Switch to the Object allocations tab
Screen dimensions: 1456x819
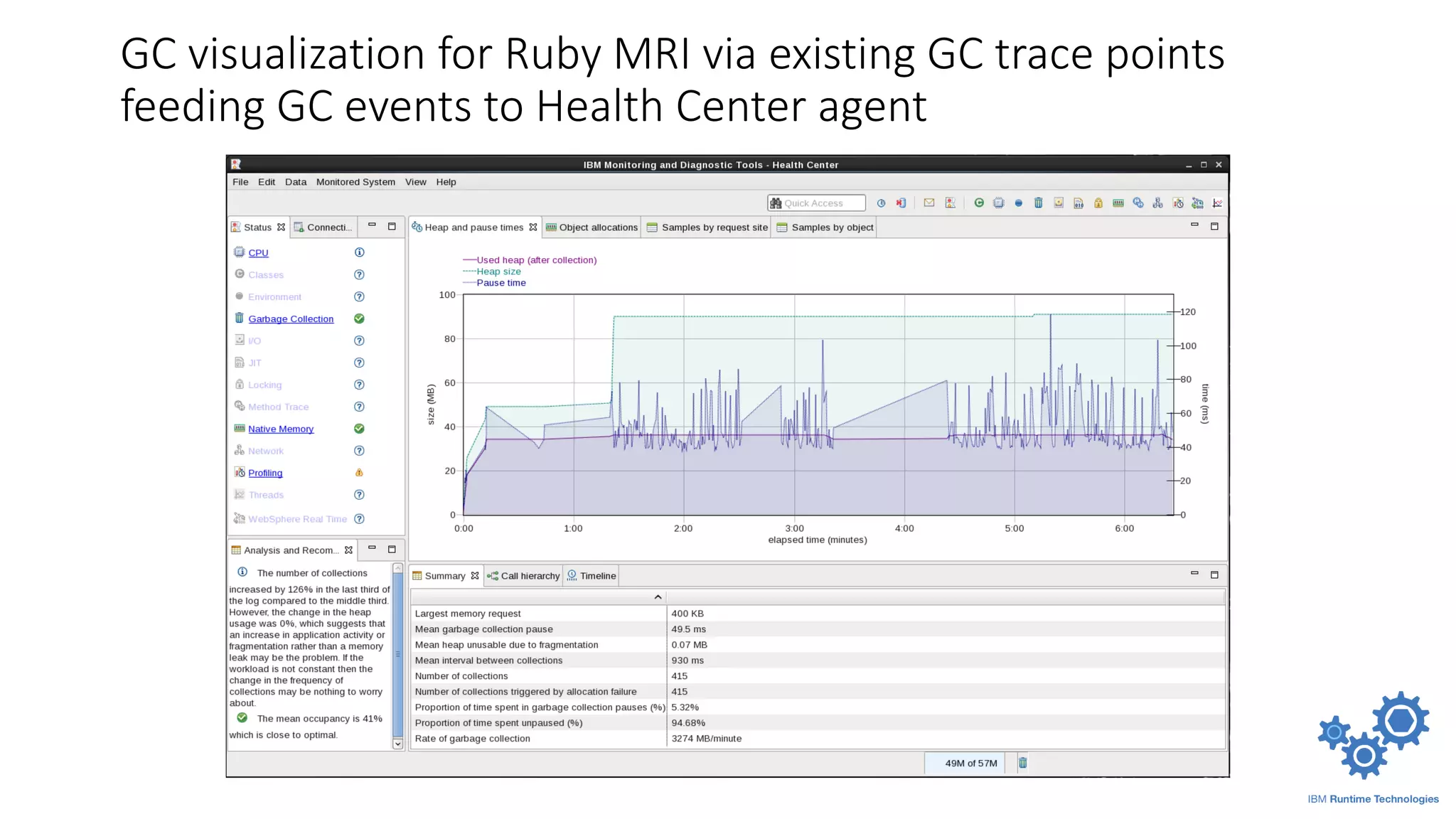coord(591,227)
